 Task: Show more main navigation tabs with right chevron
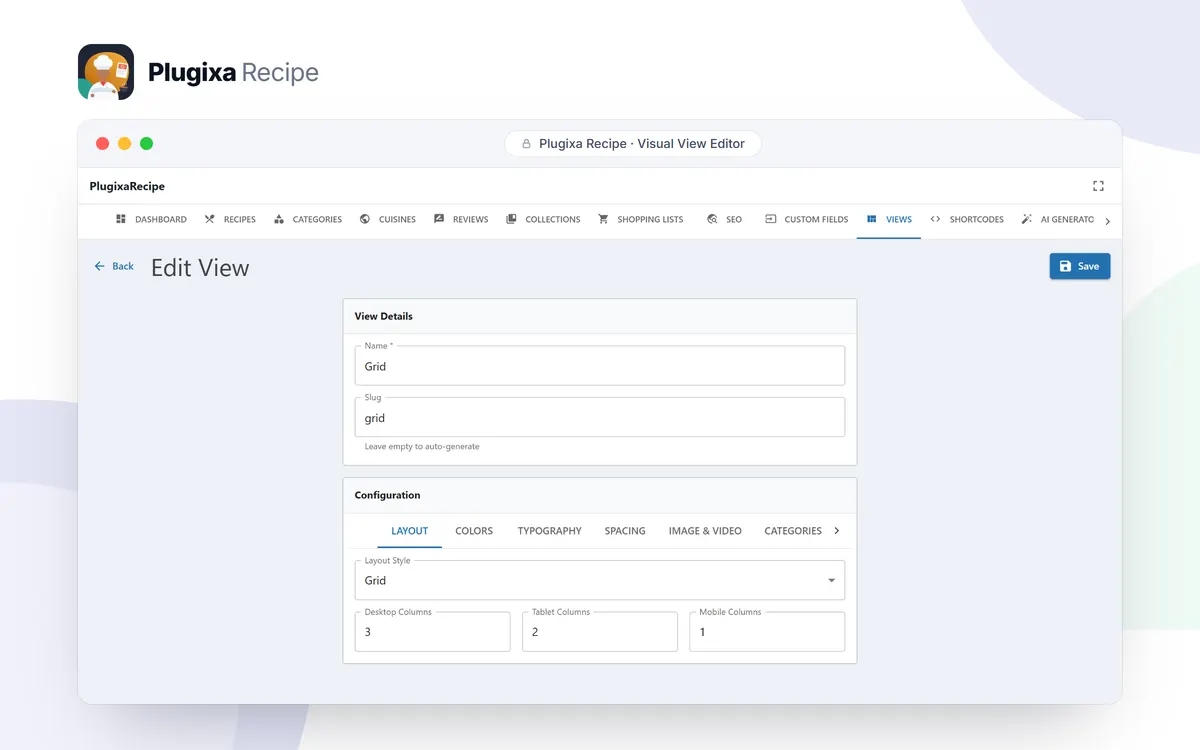click(1107, 220)
